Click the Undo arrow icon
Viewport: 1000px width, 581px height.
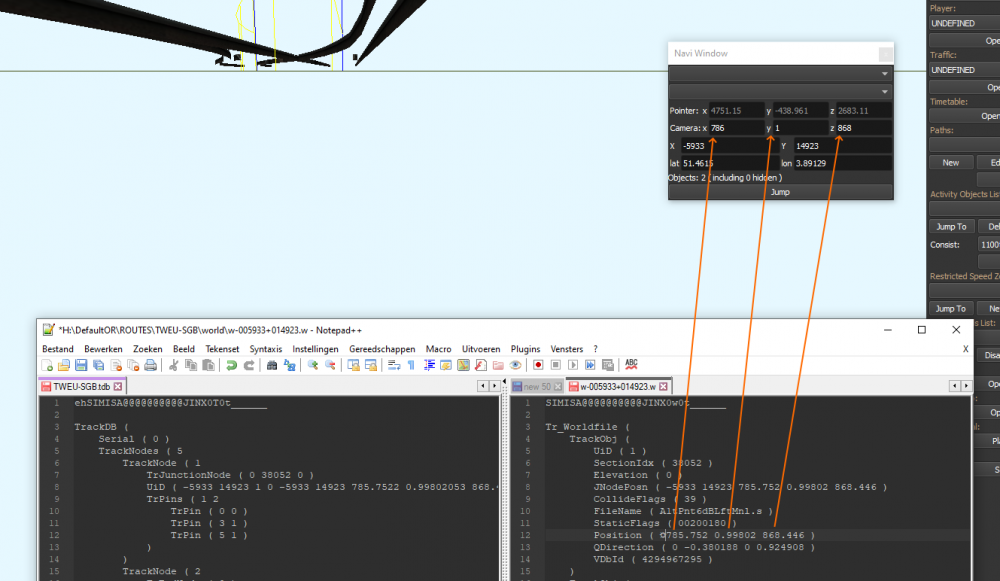(232, 365)
